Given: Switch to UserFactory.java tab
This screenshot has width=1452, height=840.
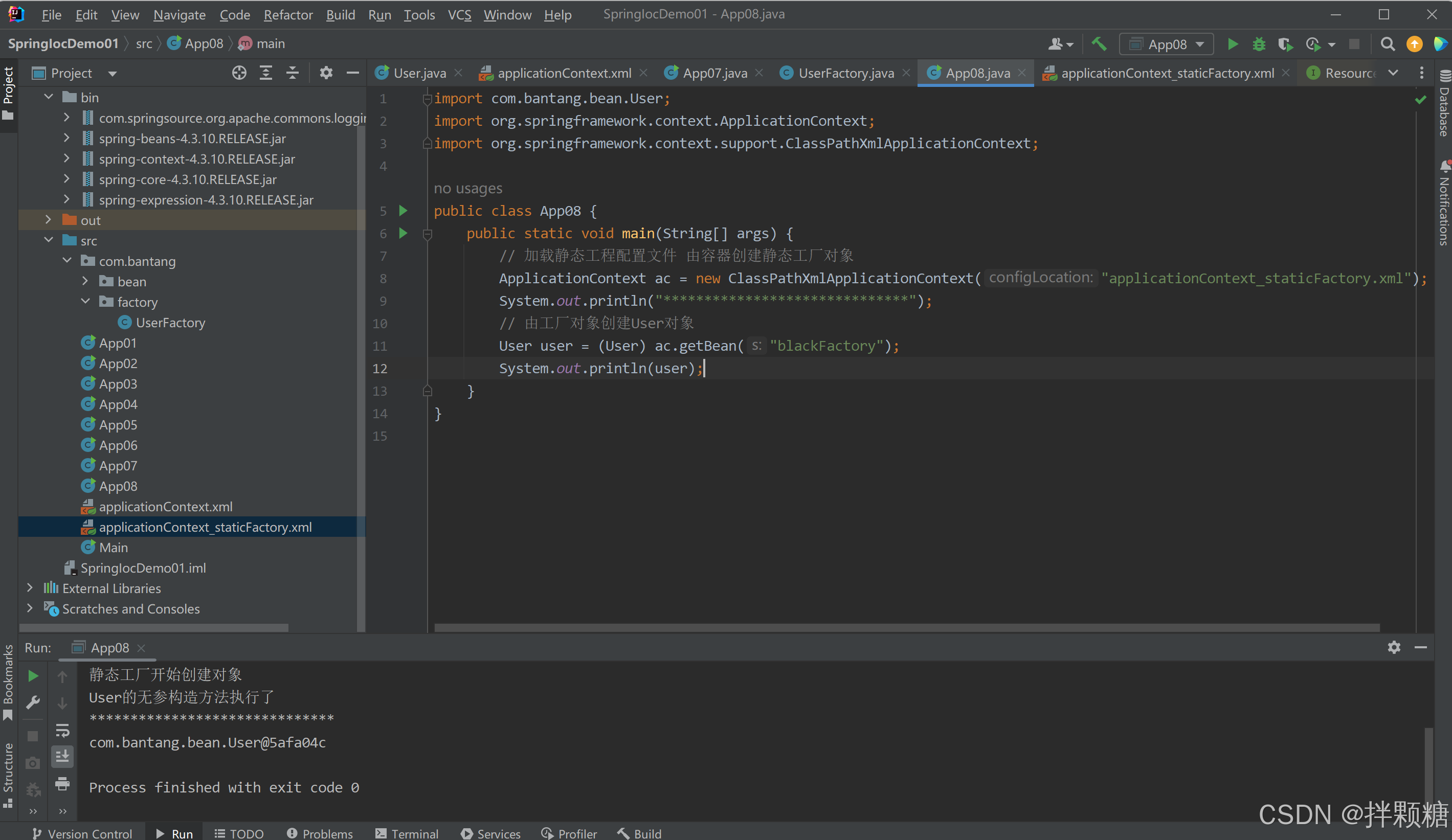Looking at the screenshot, I should pyautogui.click(x=845, y=73).
